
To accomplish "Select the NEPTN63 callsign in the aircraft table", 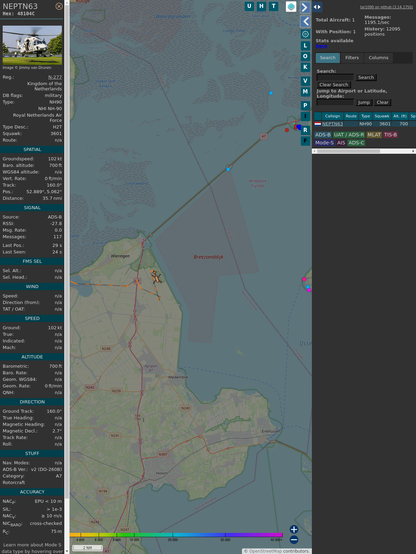I will coord(332,124).
